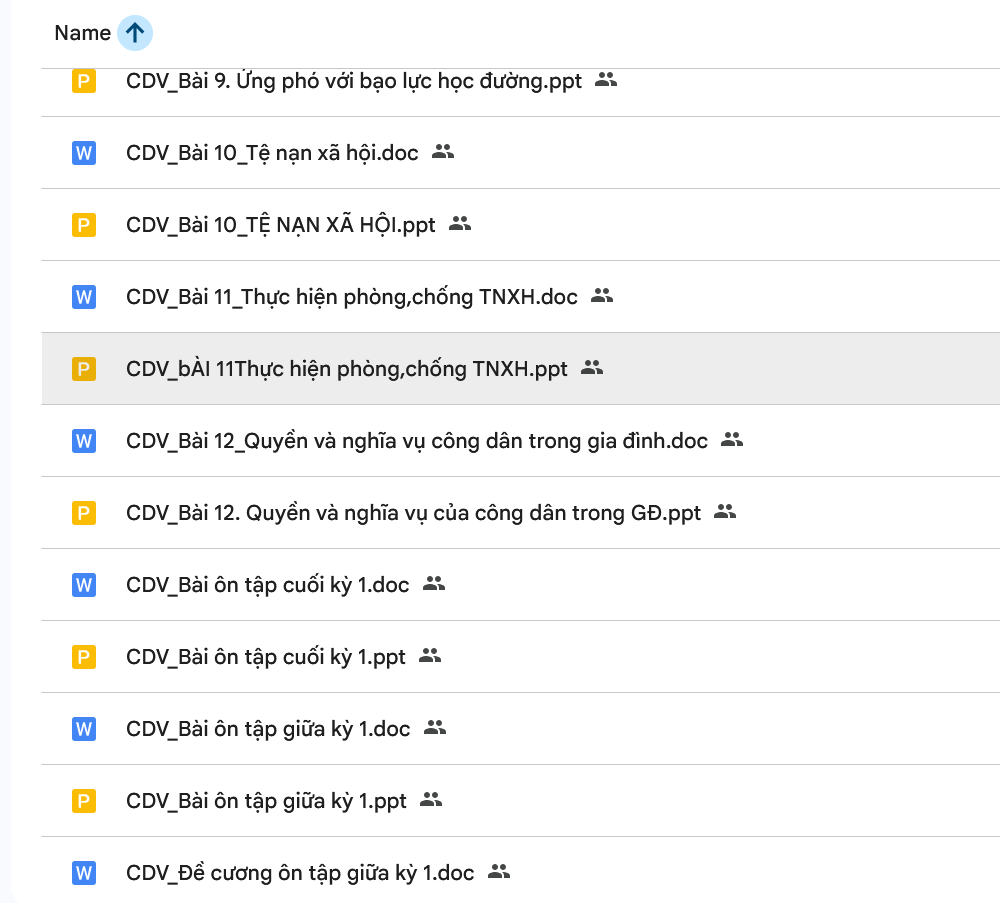Click Word icon of Bài 10_Tệ nạn xã hội.doc
The height and width of the screenshot is (903, 1000).
point(84,153)
